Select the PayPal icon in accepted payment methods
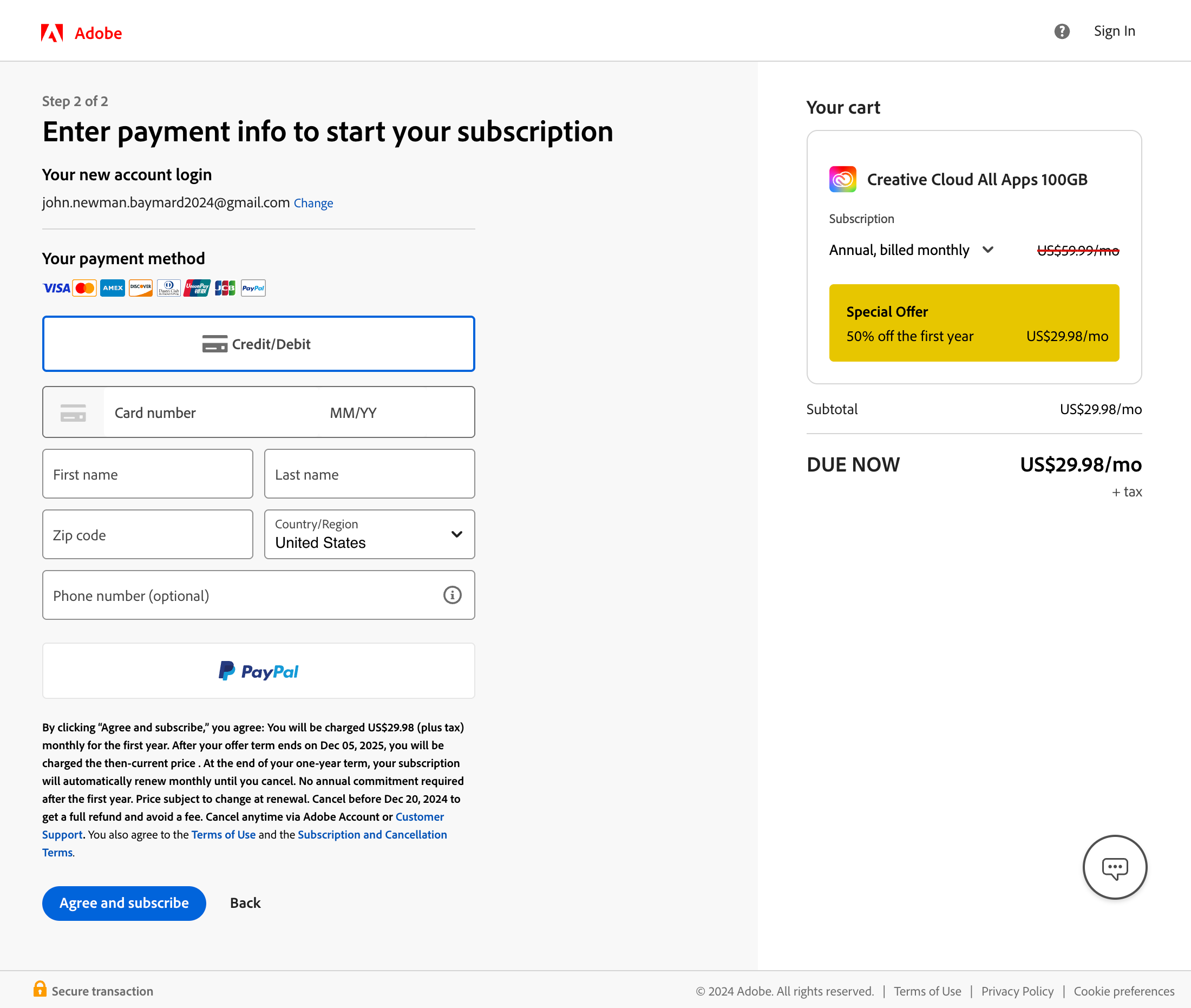 (x=253, y=288)
